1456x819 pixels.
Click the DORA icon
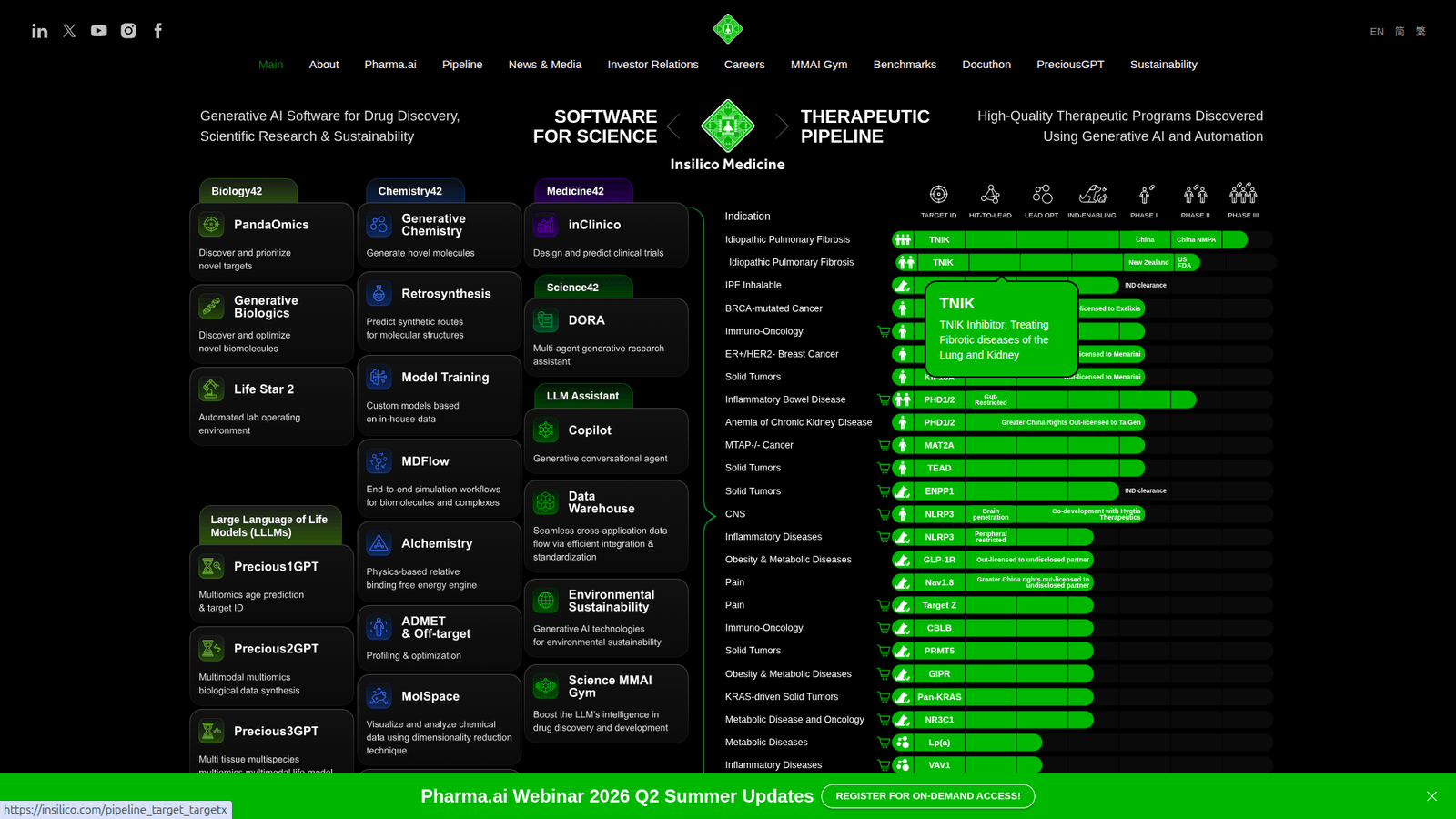point(546,320)
